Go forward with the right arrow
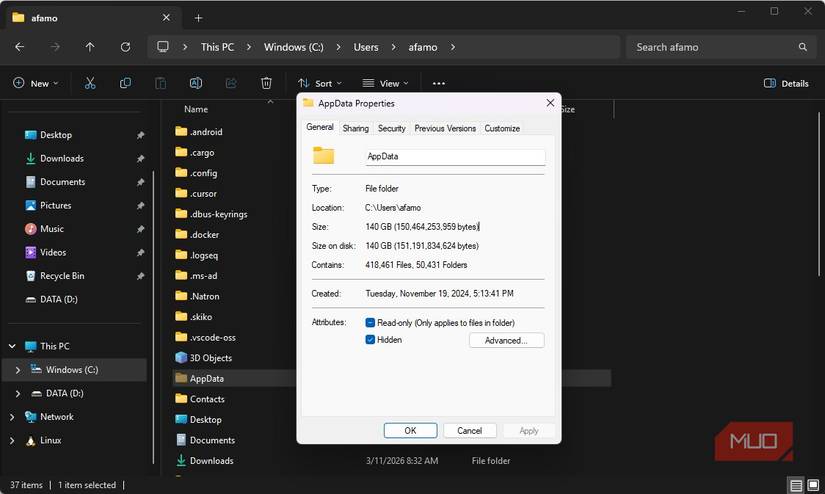Screen dimensions: 825x494 pos(55,47)
